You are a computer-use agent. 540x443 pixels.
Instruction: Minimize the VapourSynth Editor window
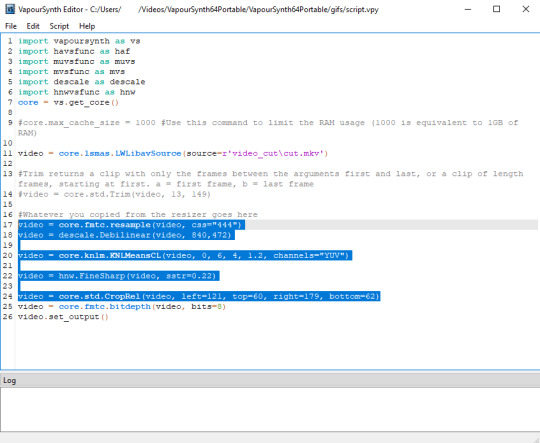click(468, 9)
